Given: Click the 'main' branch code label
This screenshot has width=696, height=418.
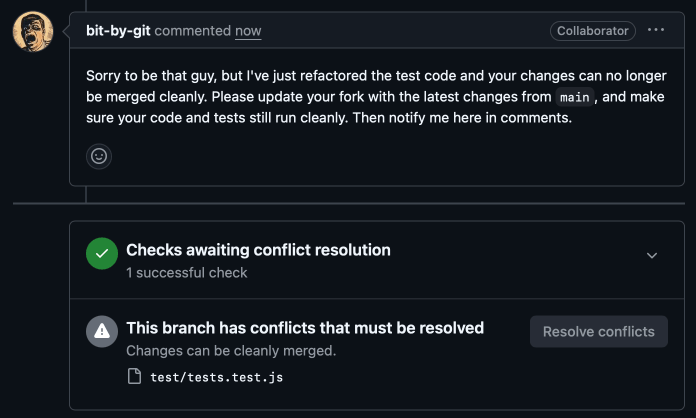Looking at the screenshot, I should coord(574,97).
